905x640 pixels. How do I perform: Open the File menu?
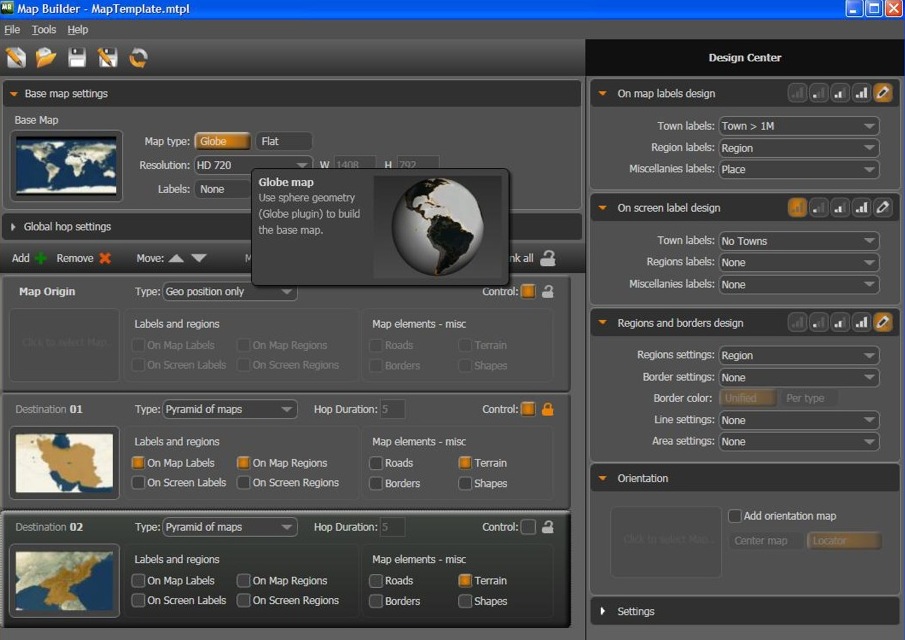coord(12,30)
